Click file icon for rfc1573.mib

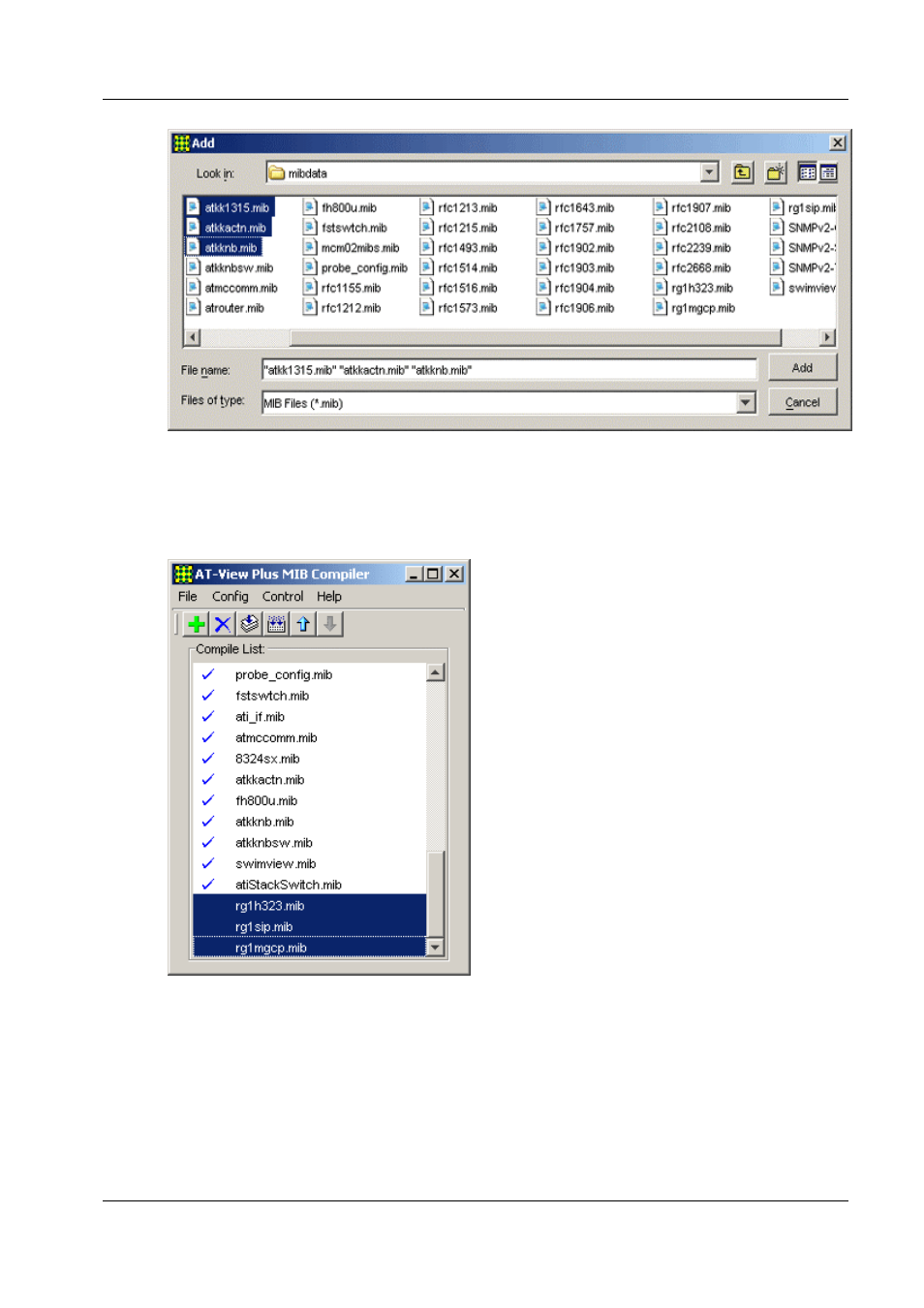[426, 308]
